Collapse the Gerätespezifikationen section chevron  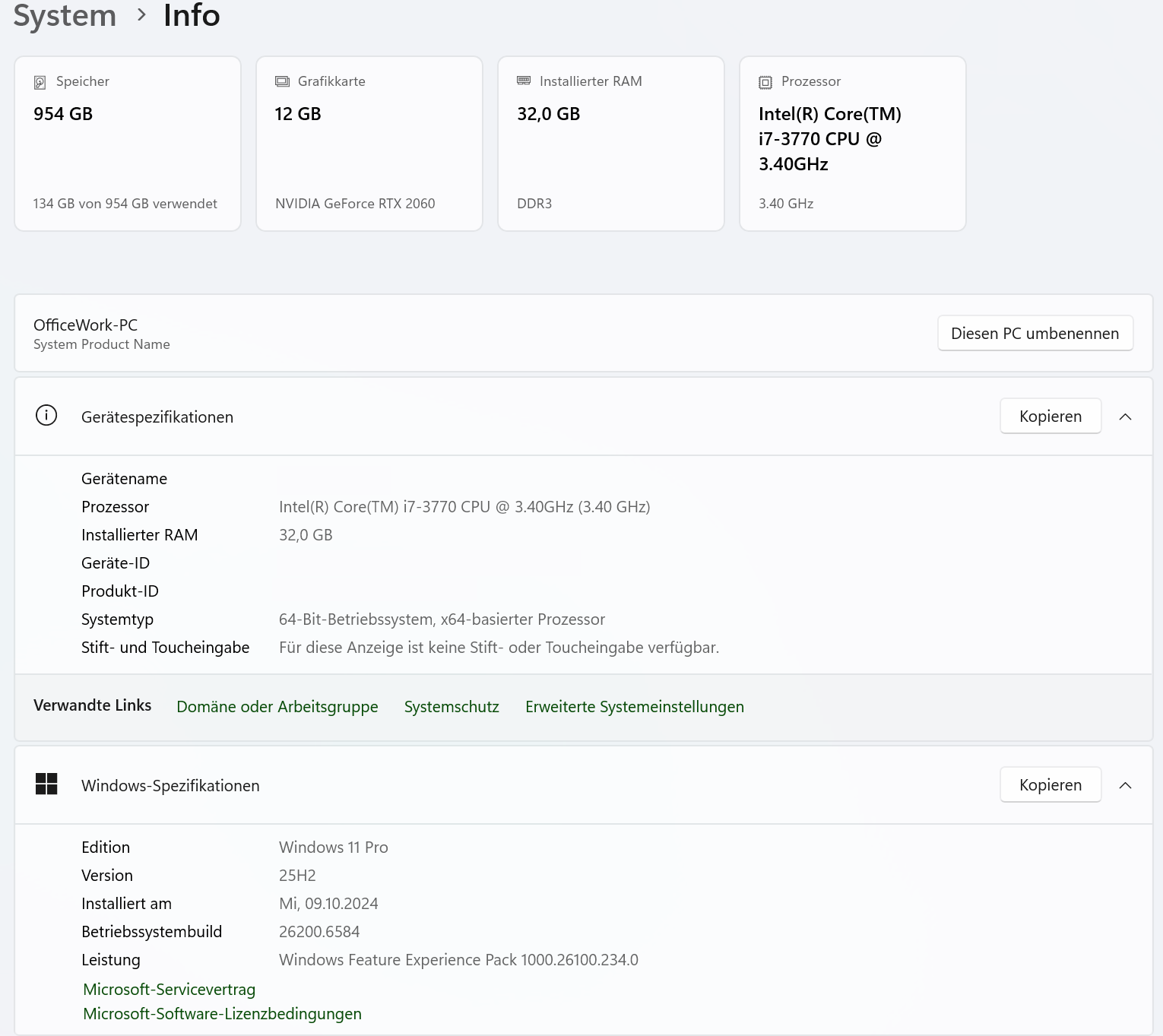[x=1126, y=417]
